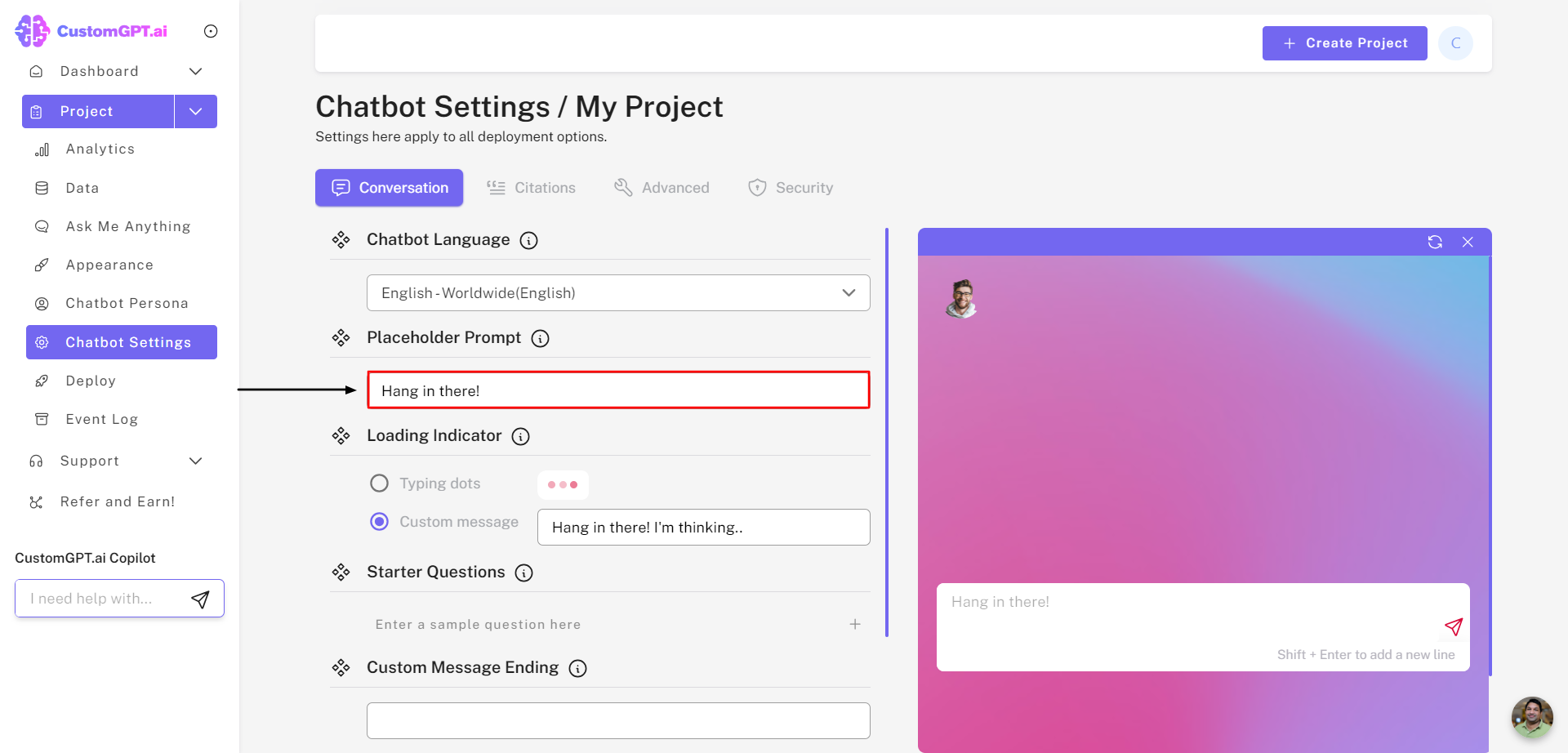This screenshot has width=1568, height=753.
Task: Click the Analytics bar chart icon
Action: coord(42,149)
